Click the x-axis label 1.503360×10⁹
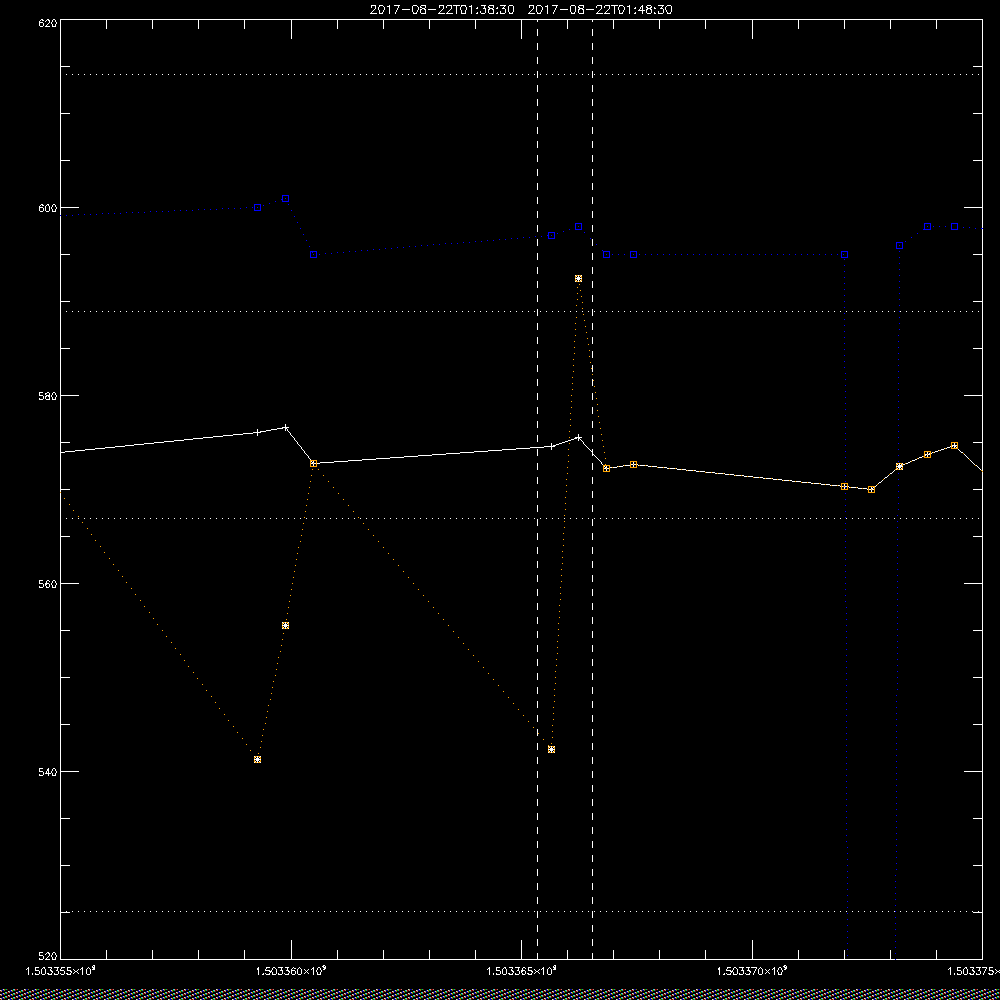Screen dimensions: 1000x1000 click(291, 972)
